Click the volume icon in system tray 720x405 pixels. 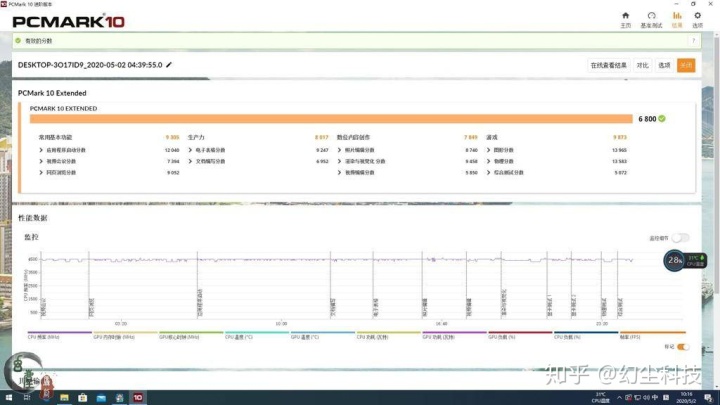click(x=646, y=398)
